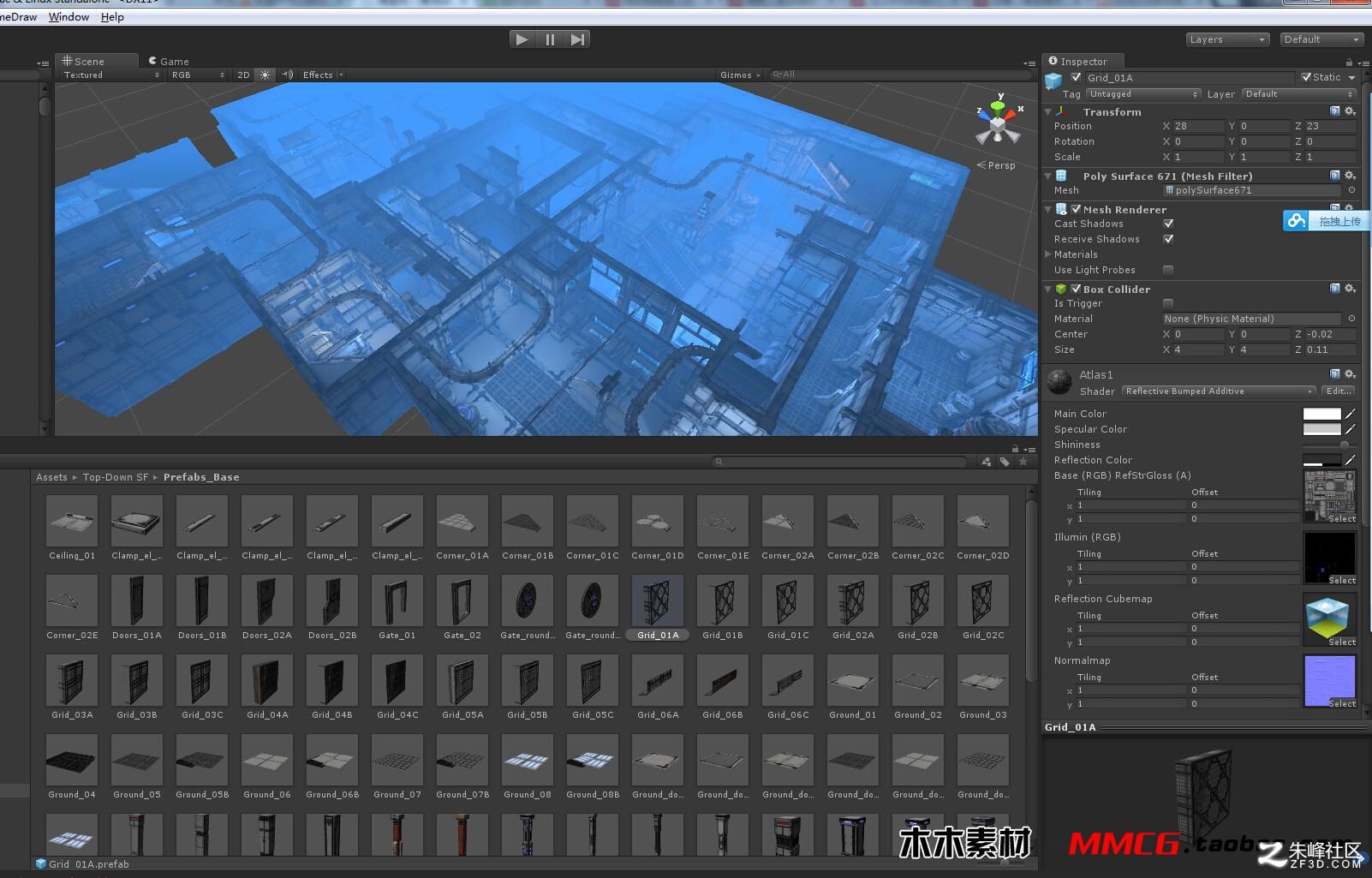1372x878 pixels.
Task: Open the Specular Color swatch
Action: point(1321,429)
